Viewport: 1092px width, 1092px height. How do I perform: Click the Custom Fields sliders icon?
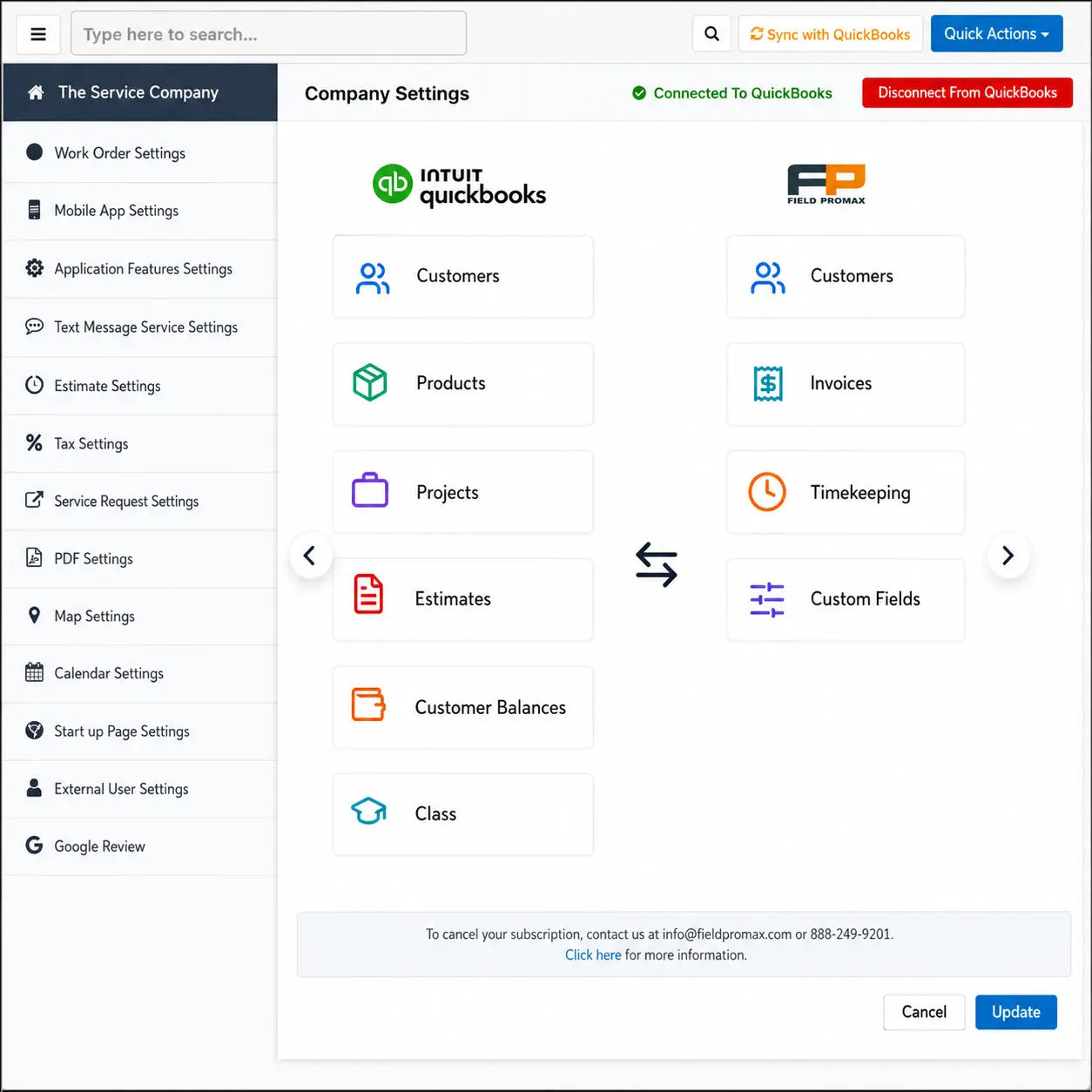click(x=767, y=600)
